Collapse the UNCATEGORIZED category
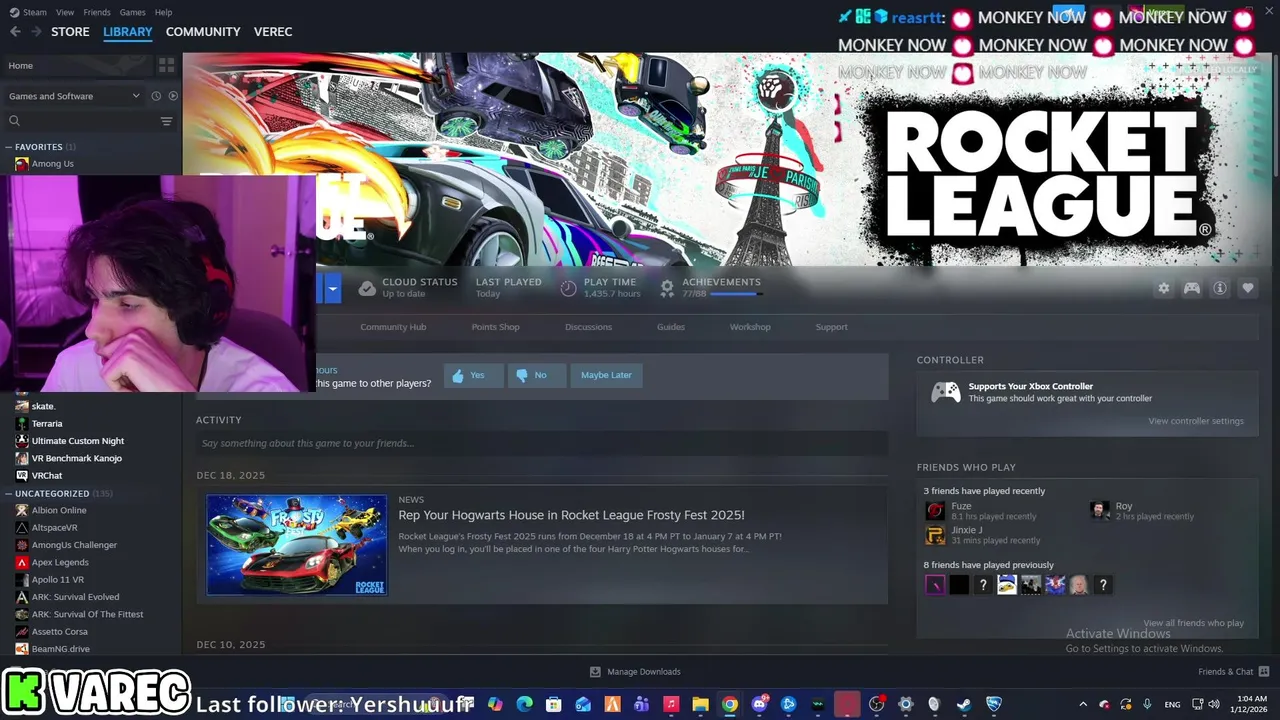 click(8, 494)
